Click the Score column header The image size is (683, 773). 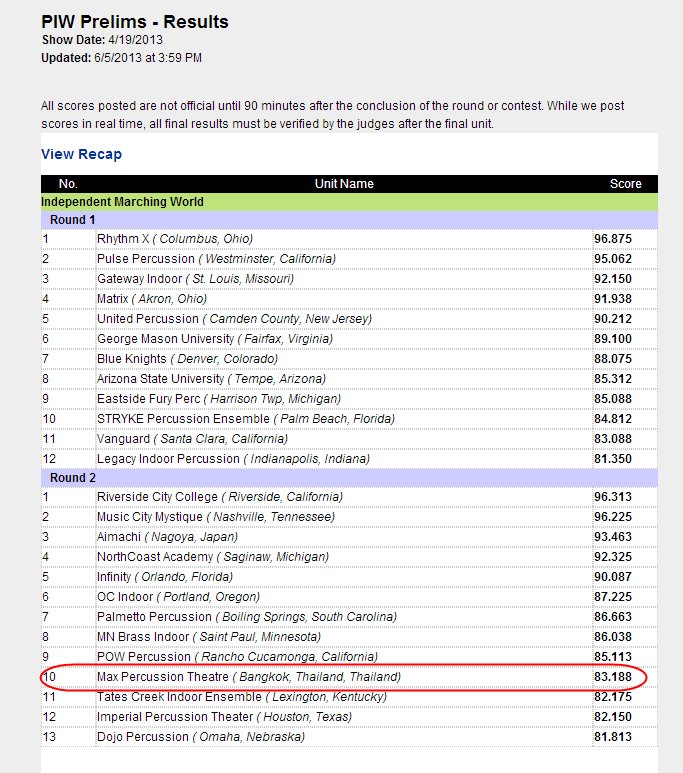[625, 184]
